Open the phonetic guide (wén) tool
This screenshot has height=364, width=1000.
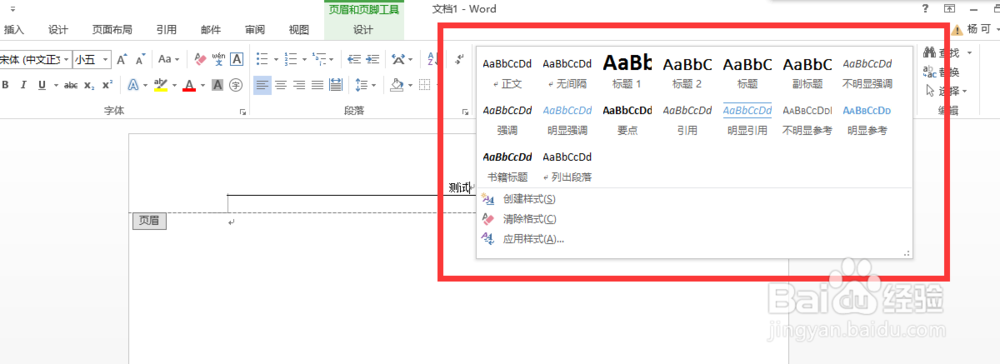pyautogui.click(x=218, y=59)
